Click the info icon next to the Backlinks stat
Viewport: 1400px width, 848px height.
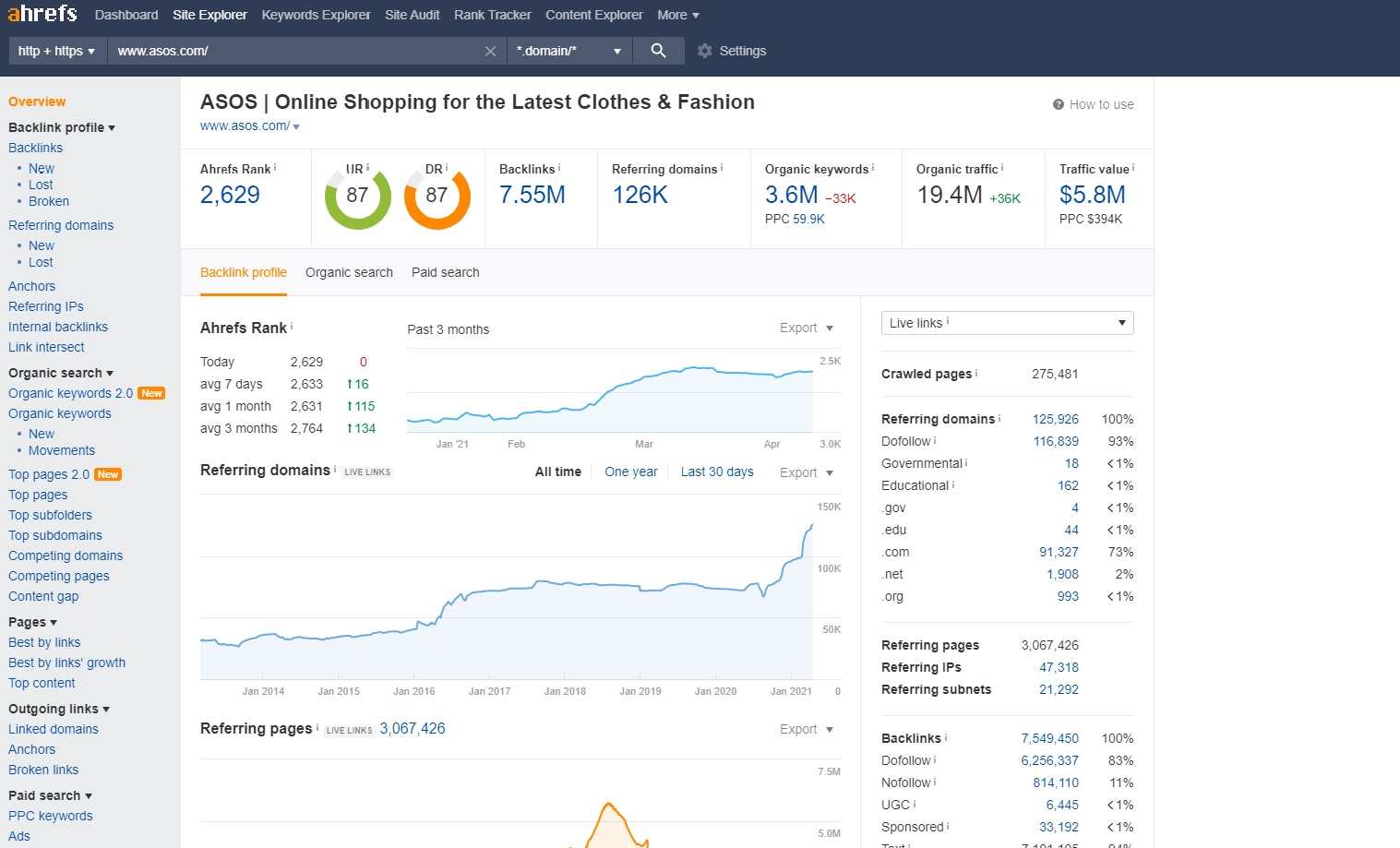click(x=559, y=168)
